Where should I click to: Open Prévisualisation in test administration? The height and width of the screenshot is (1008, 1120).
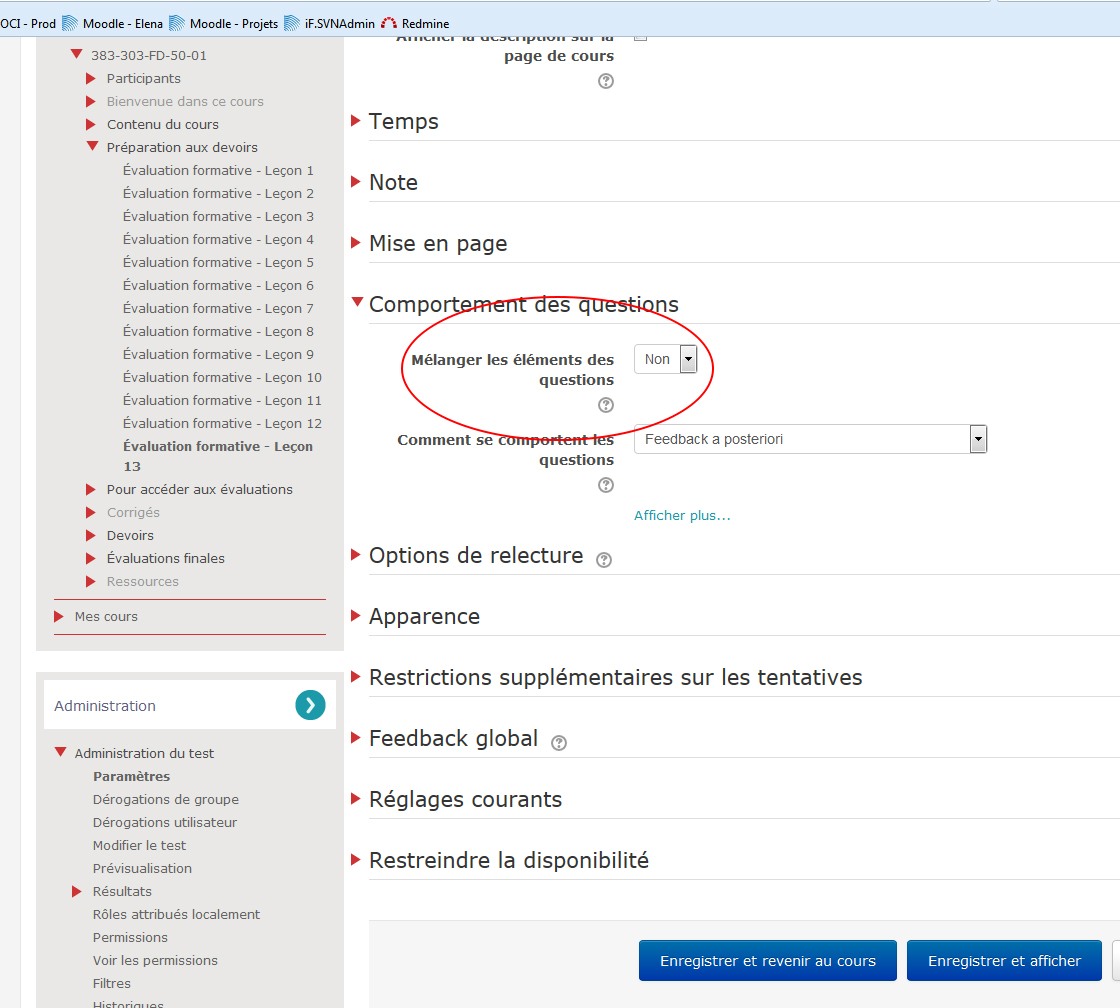coord(142,869)
